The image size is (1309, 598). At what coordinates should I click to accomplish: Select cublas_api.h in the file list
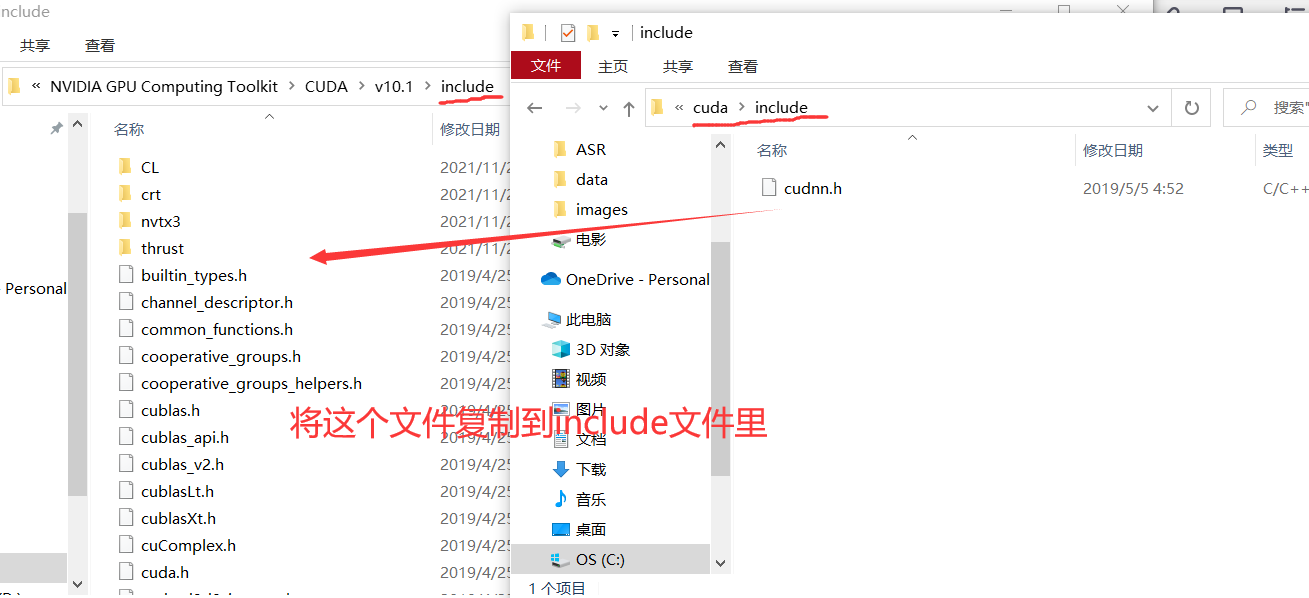[x=185, y=437]
